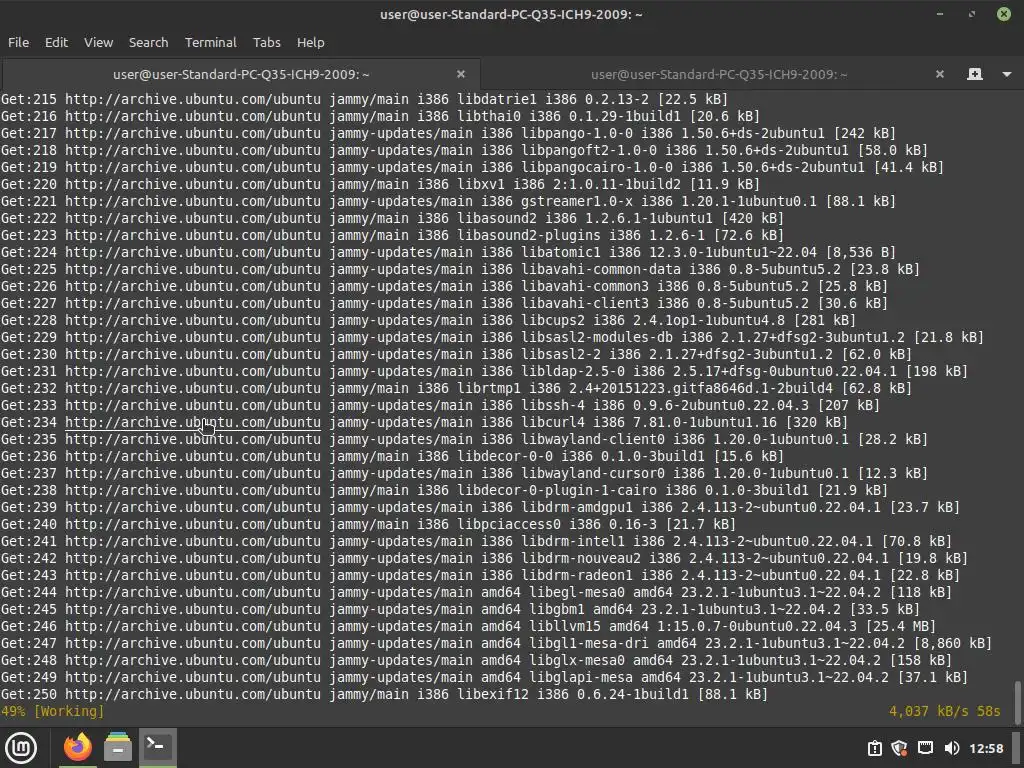Open the network connection tray icon
This screenshot has height=768, width=1024.
coord(925,748)
